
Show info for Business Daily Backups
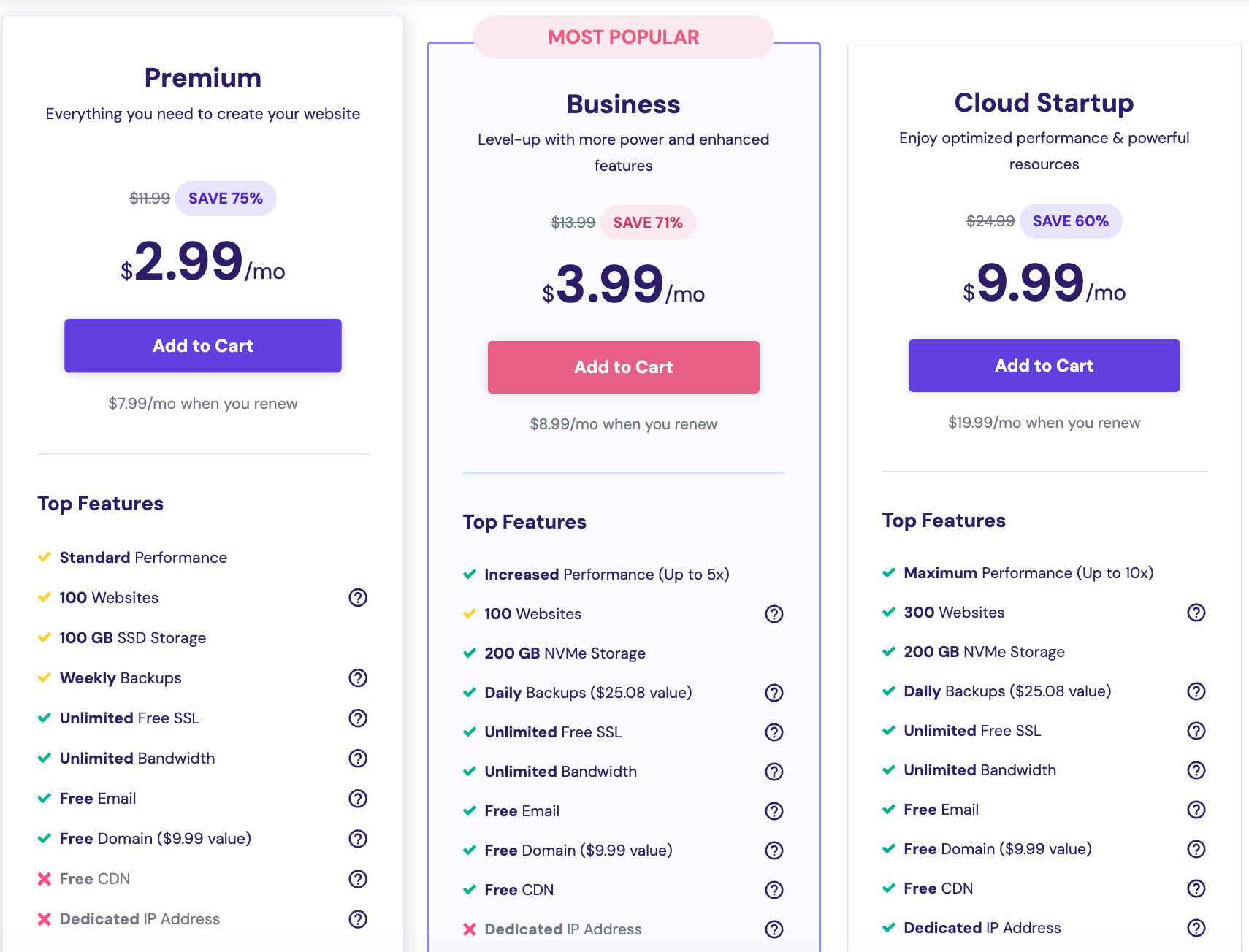click(774, 693)
